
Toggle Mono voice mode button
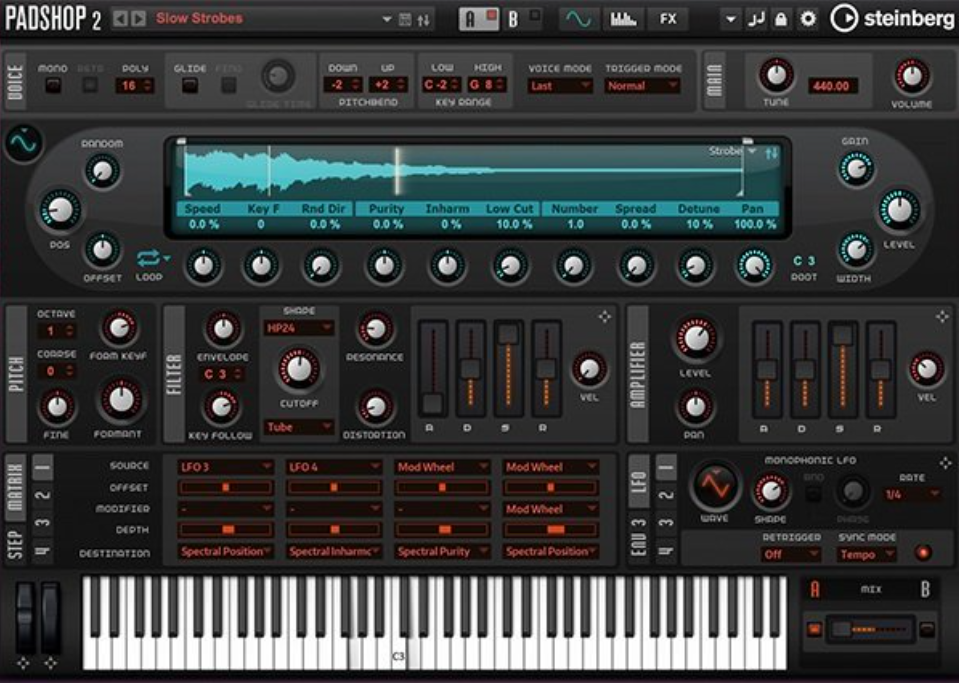click(53, 85)
